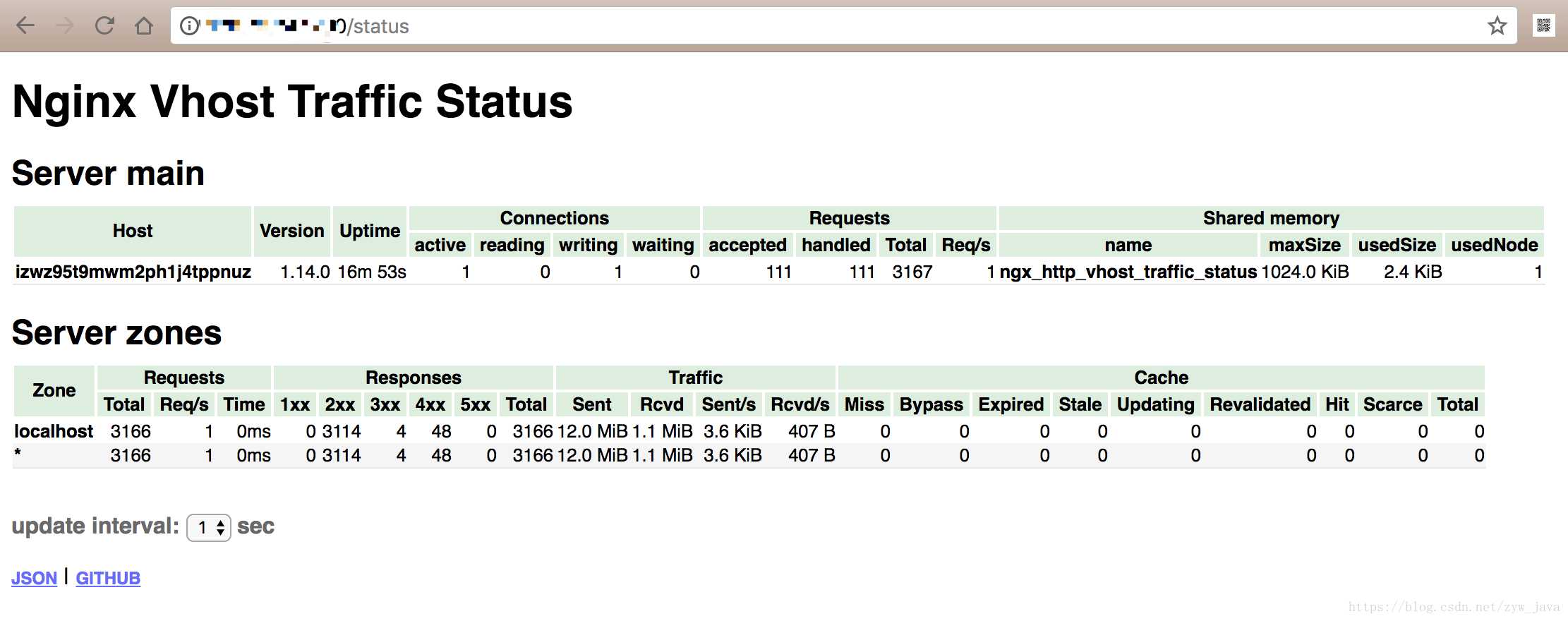Click the Uptime column header
This screenshot has height=621, width=1568.
(370, 231)
